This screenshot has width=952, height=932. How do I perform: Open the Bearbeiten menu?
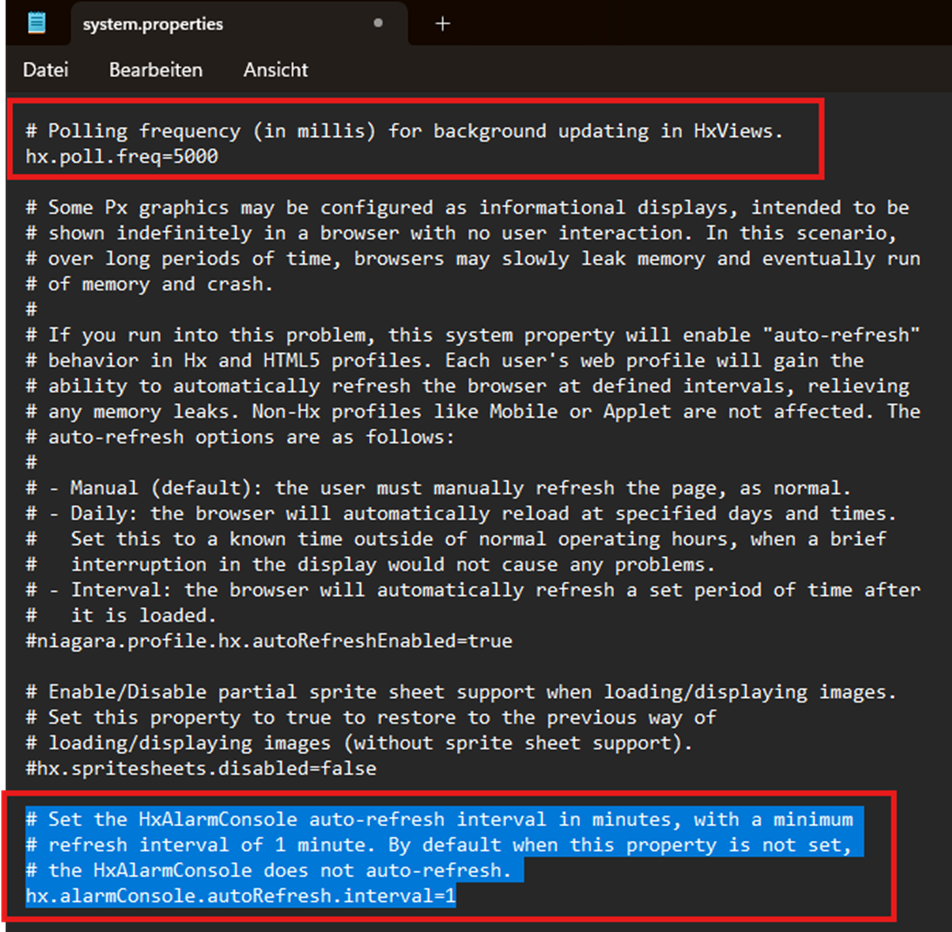click(x=156, y=70)
